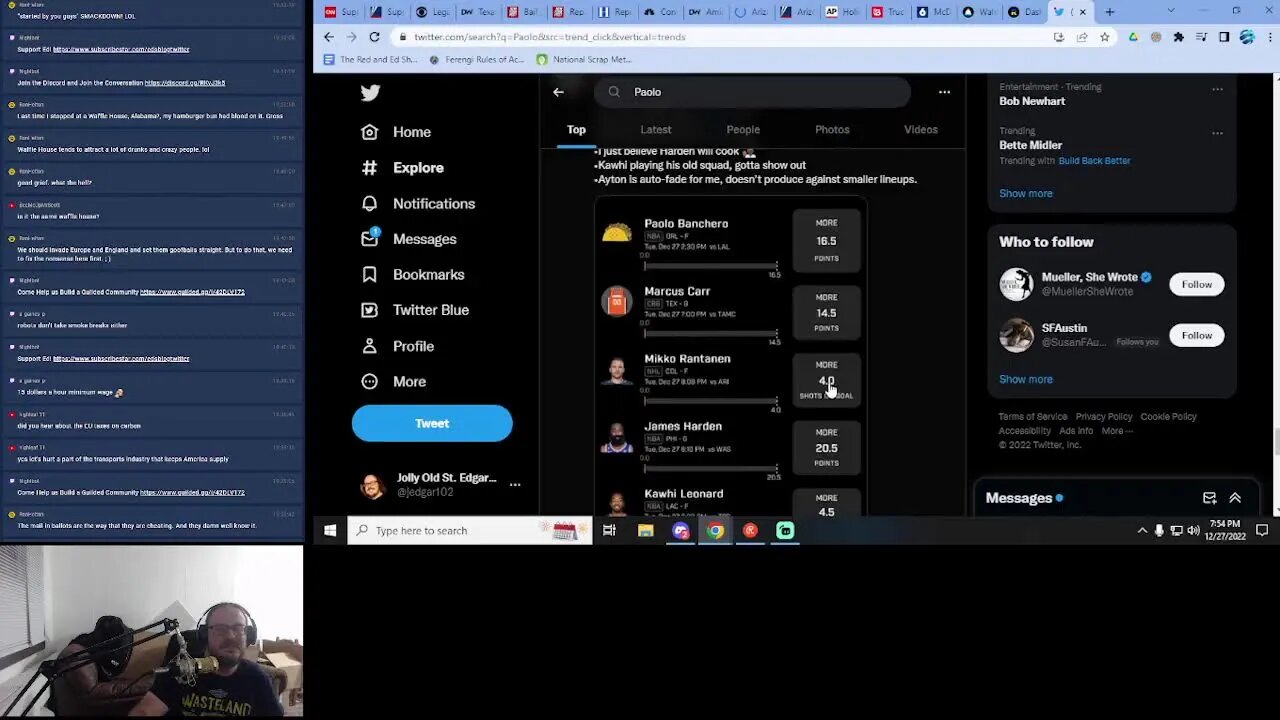
Task: Switch to the People search tab
Action: [743, 129]
